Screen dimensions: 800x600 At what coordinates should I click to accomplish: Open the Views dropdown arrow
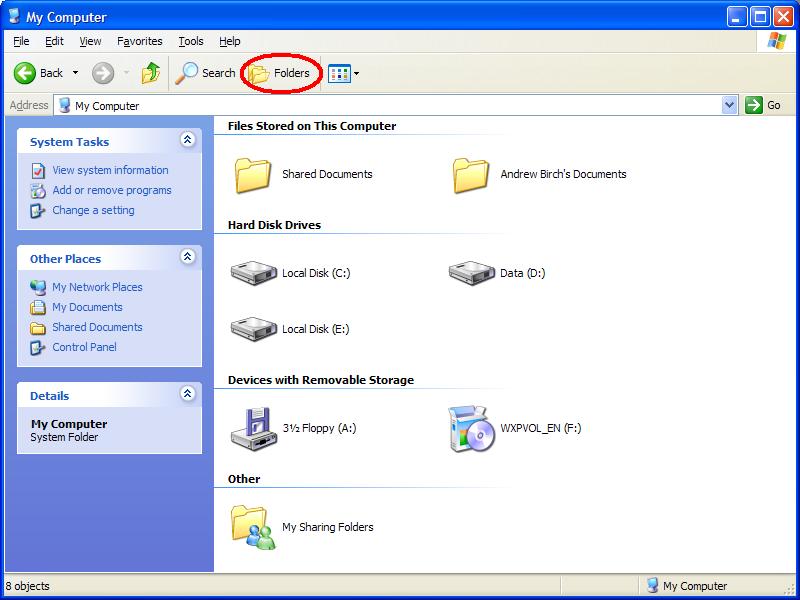[x=357, y=73]
